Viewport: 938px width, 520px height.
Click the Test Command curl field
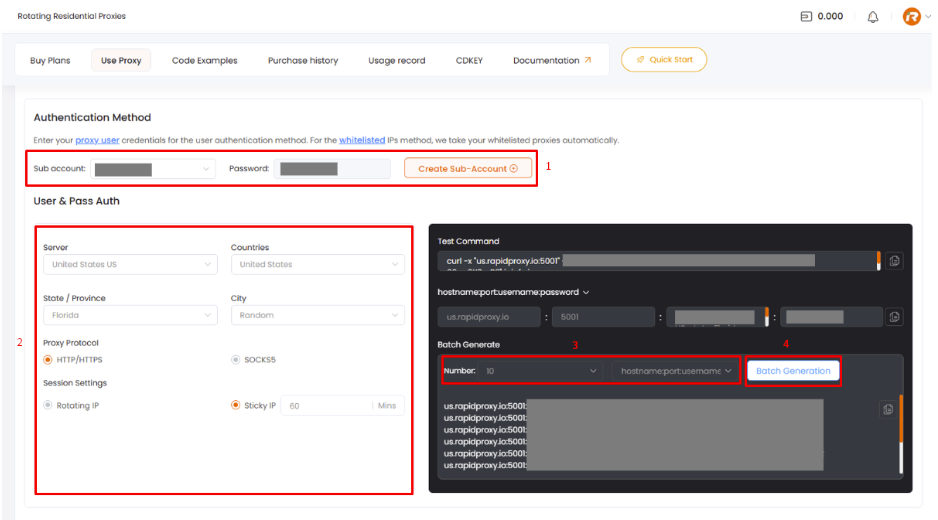658,261
